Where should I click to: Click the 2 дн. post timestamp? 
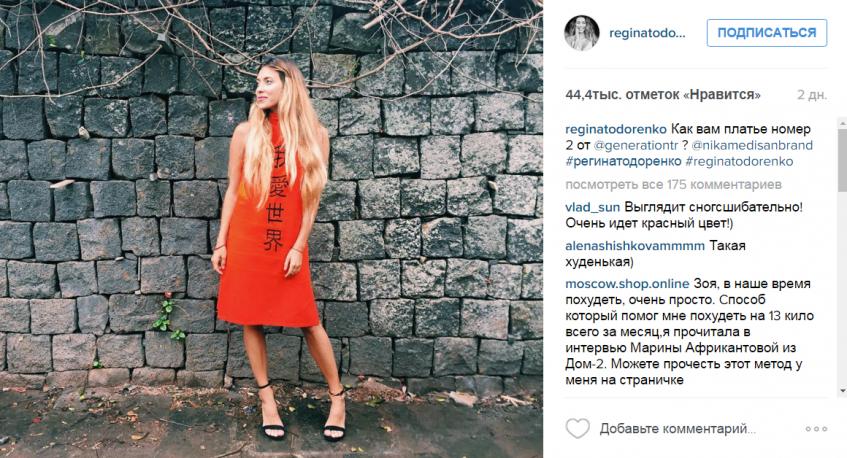coord(812,95)
